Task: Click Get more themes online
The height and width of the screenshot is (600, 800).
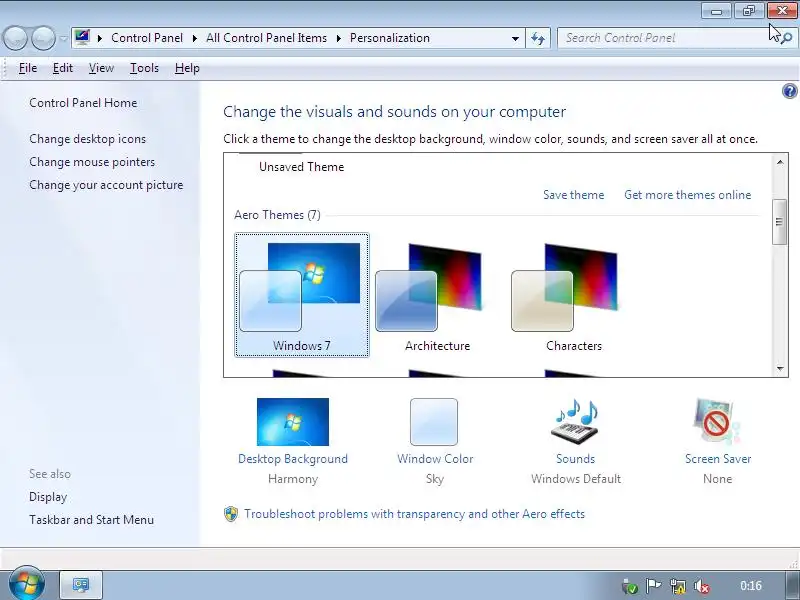Action: point(688,195)
